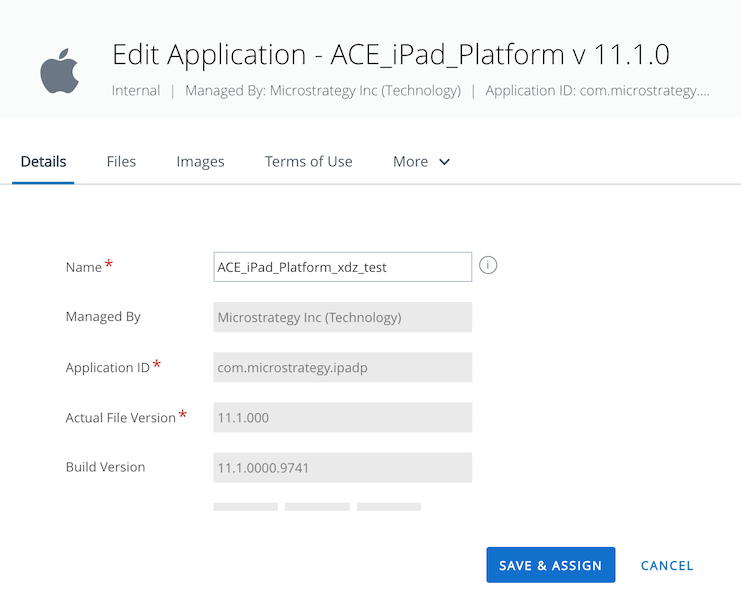The image size is (741, 600).
Task: Click the Apple platform logo icon
Action: click(59, 72)
